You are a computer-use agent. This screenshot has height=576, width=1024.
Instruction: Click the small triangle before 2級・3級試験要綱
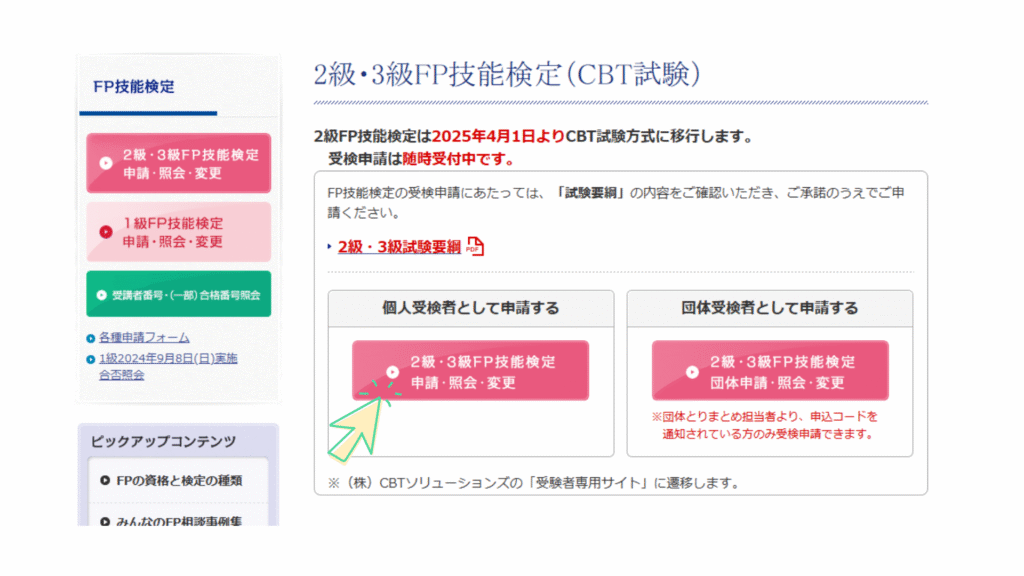[330, 247]
